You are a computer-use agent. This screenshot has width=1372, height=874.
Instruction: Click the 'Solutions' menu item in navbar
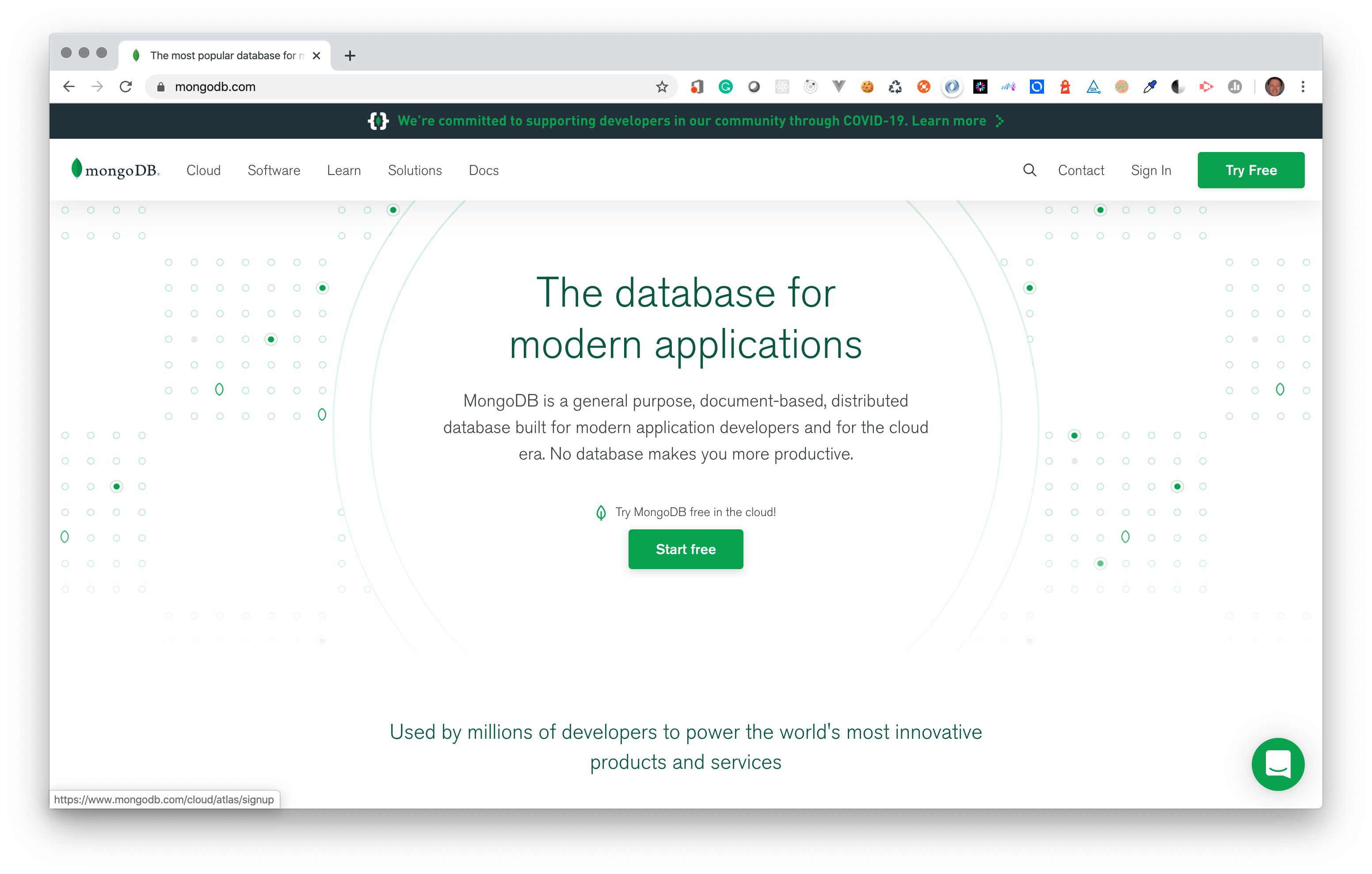415,169
